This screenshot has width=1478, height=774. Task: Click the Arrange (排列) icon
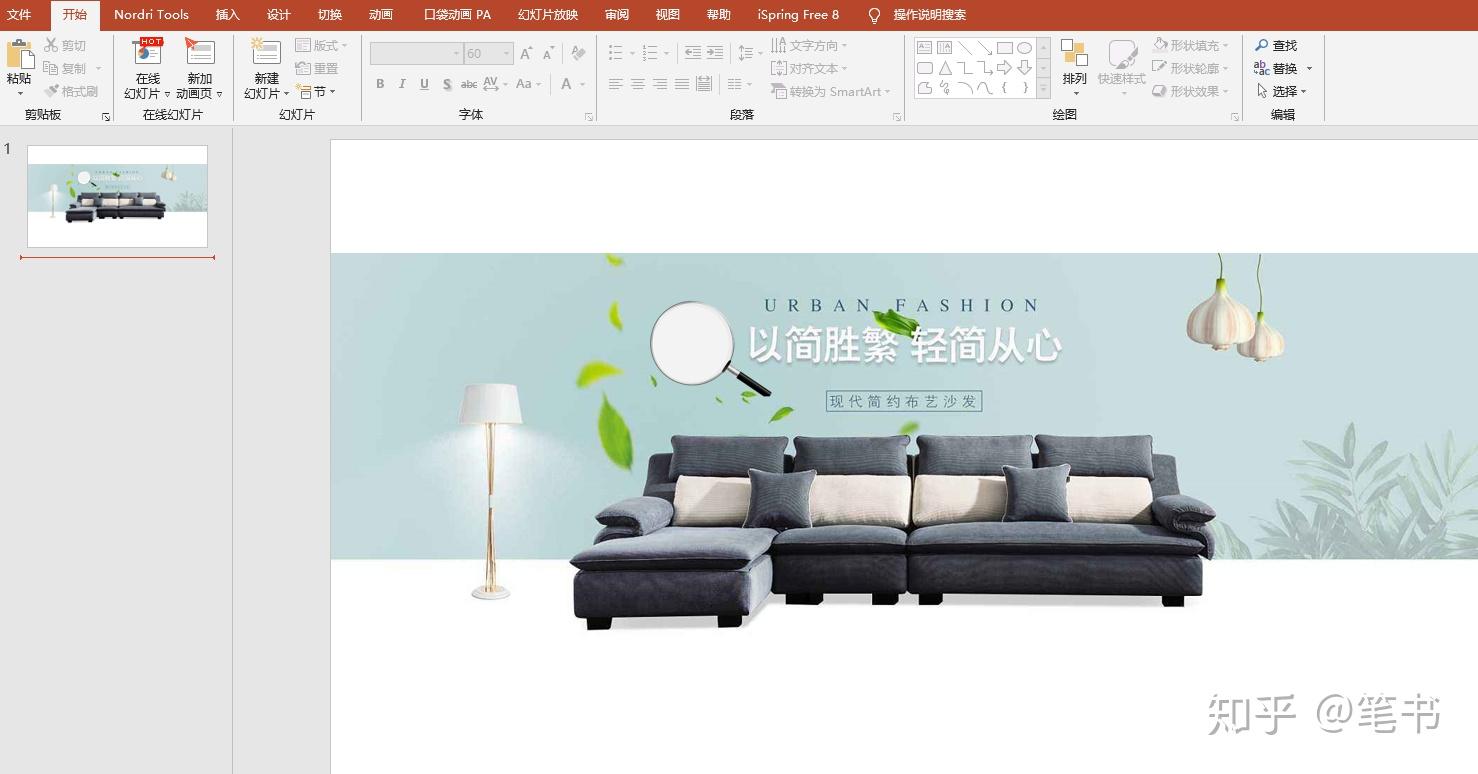pyautogui.click(x=1074, y=54)
